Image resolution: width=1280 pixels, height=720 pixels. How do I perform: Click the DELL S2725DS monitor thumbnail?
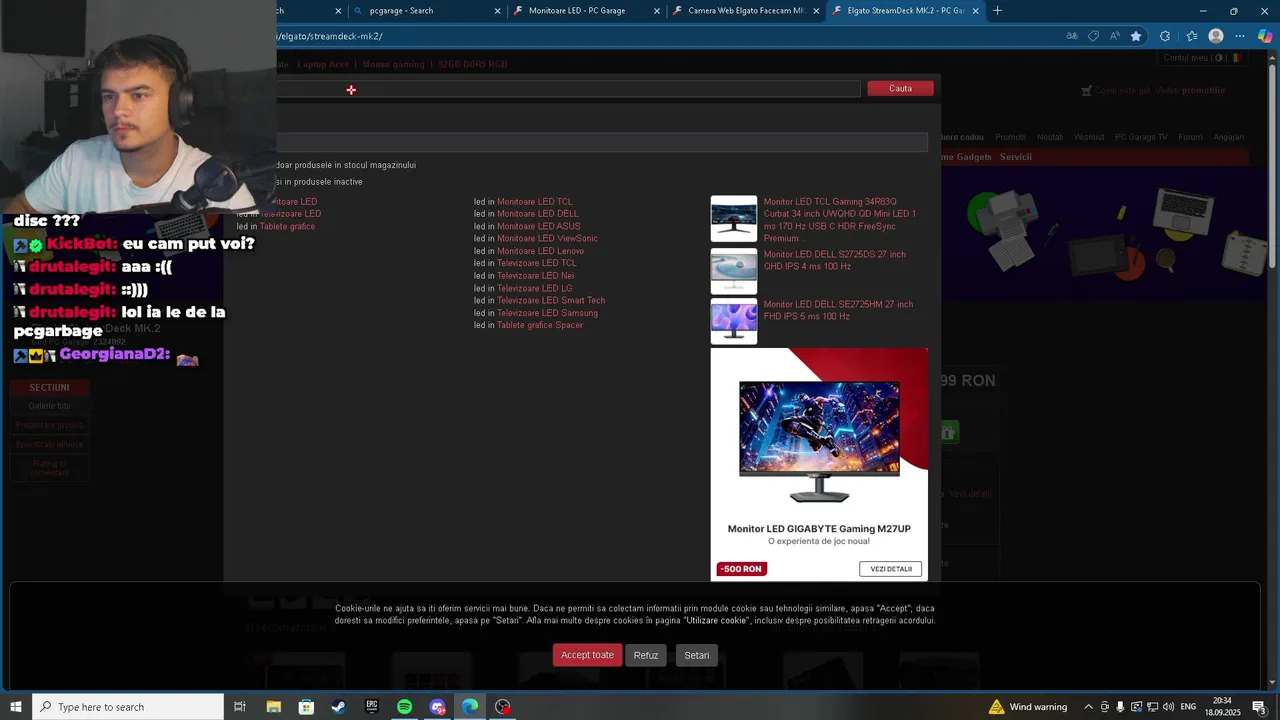point(734,271)
